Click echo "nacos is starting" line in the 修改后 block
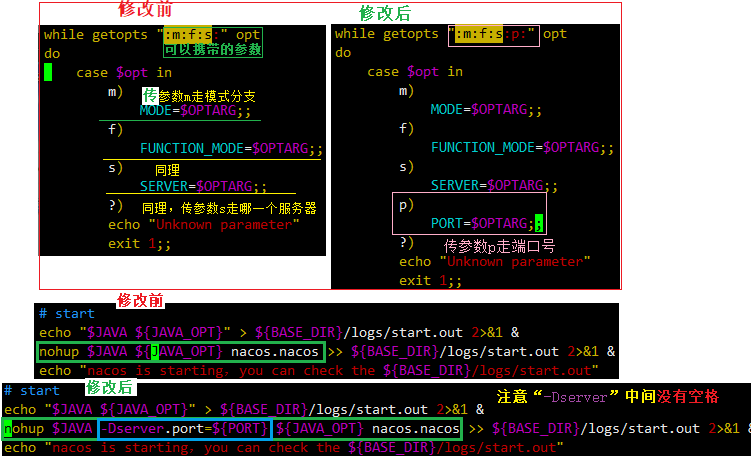This screenshot has height=457, width=751. click(284, 448)
